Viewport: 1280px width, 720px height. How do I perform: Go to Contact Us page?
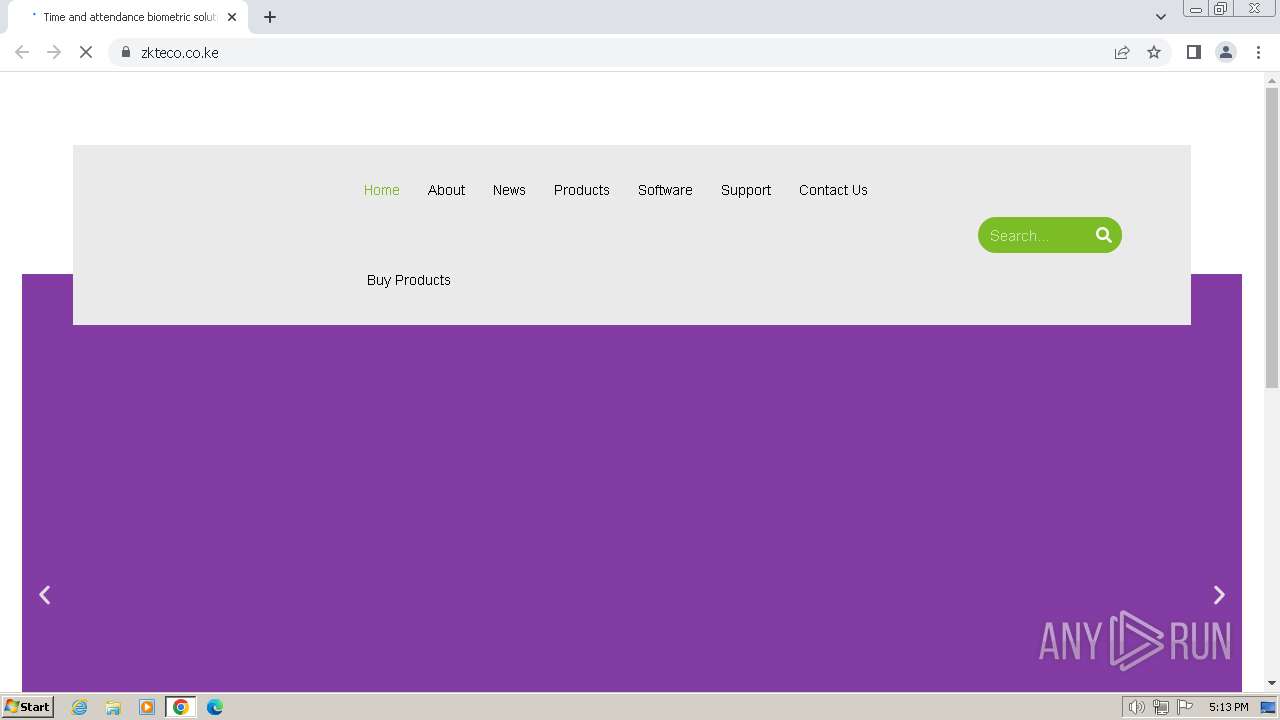pos(833,190)
